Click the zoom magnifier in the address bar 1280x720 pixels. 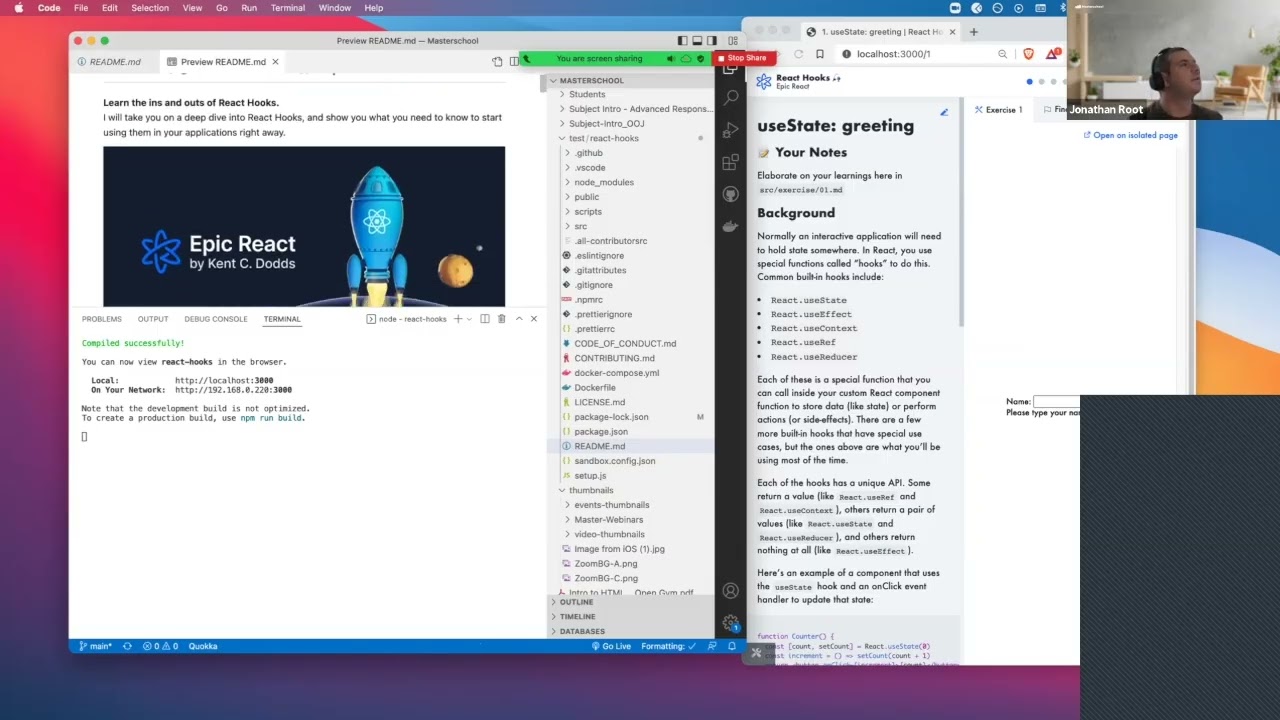pyautogui.click(x=1002, y=54)
